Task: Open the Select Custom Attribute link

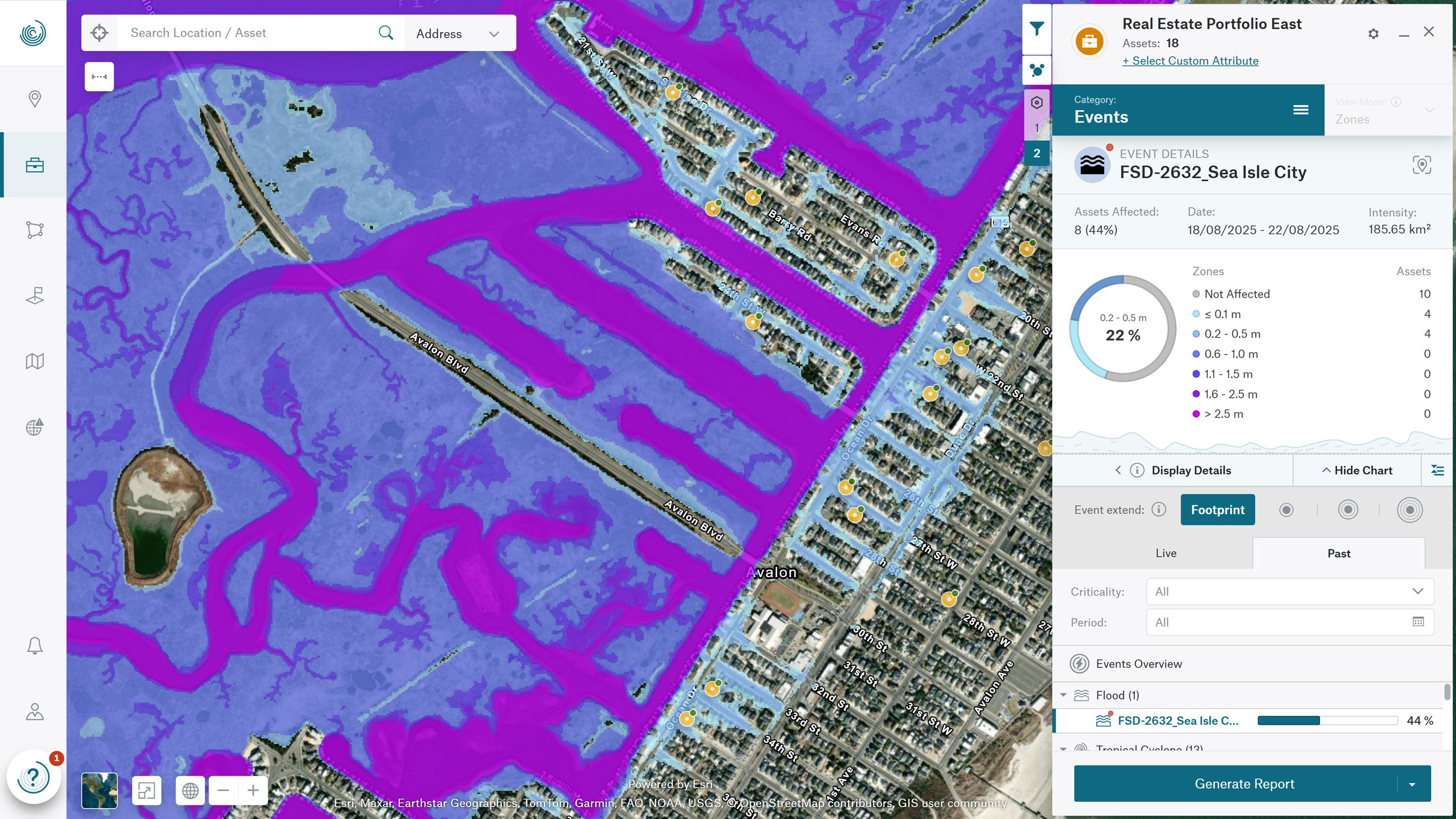Action: 1190,61
